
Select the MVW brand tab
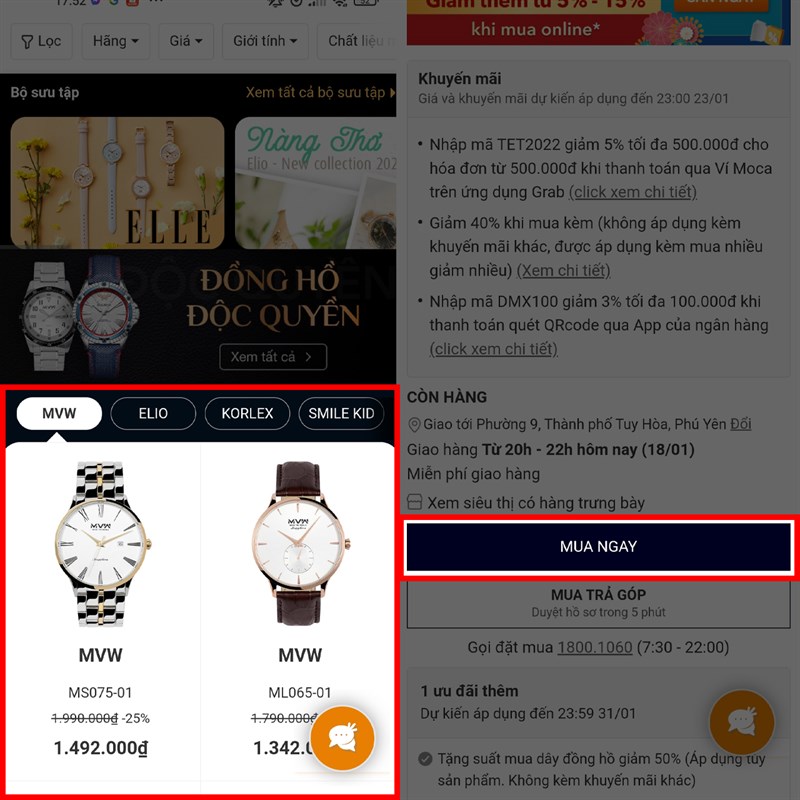tap(59, 413)
